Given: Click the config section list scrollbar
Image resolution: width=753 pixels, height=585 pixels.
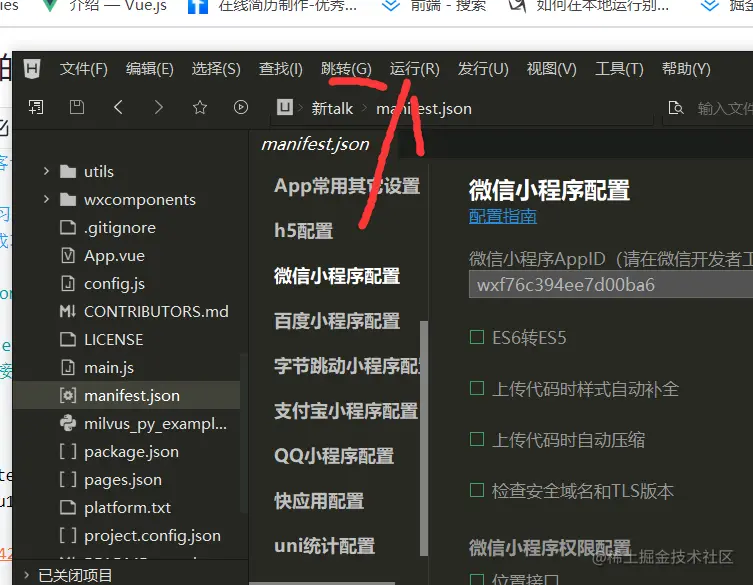Looking at the screenshot, I should [424, 438].
